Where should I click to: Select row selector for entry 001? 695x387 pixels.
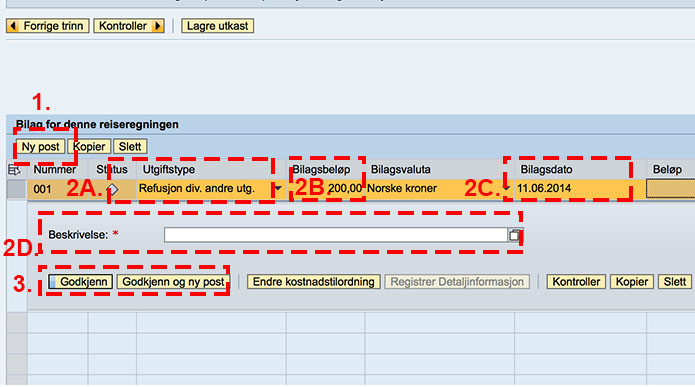(x=17, y=189)
